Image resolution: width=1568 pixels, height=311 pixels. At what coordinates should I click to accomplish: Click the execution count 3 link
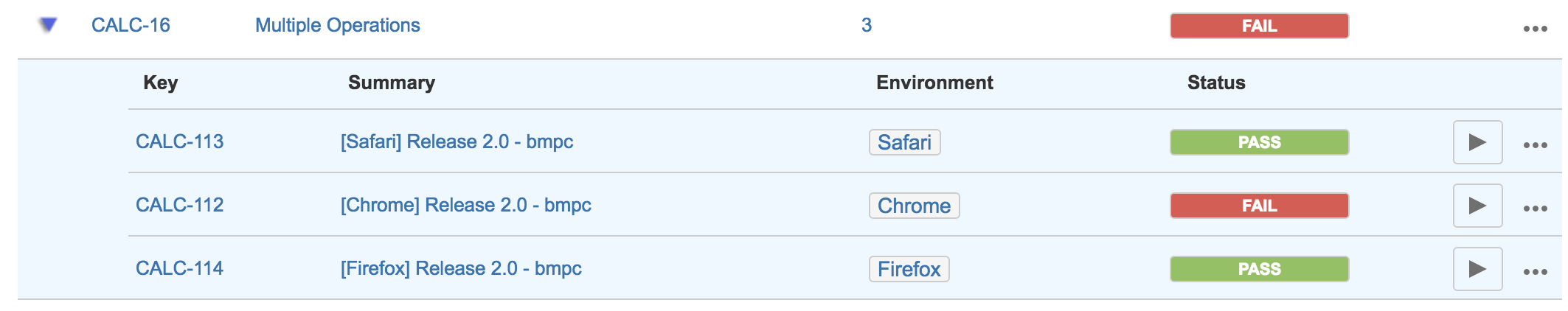867,25
